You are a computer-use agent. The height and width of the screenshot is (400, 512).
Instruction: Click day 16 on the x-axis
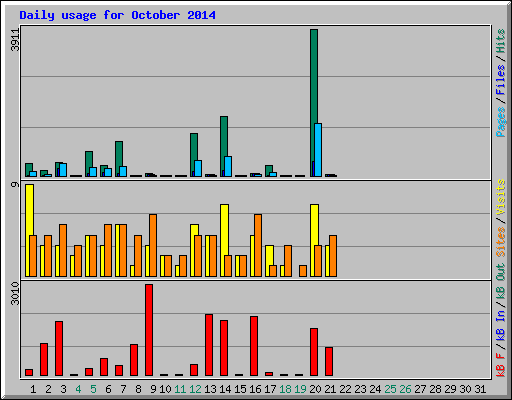[255, 389]
